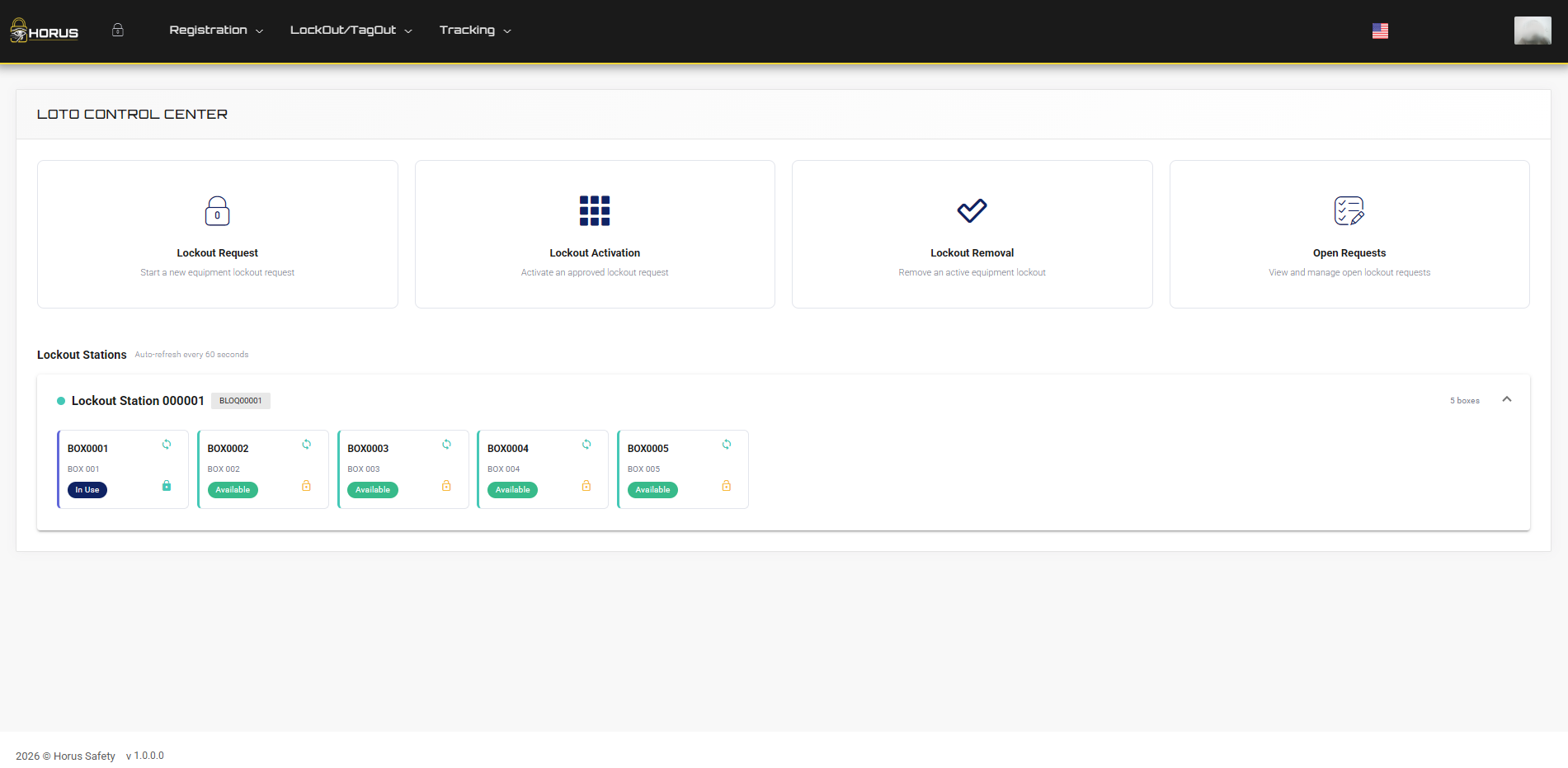
Task: Select the BOX0002 card title
Action: pos(228,449)
